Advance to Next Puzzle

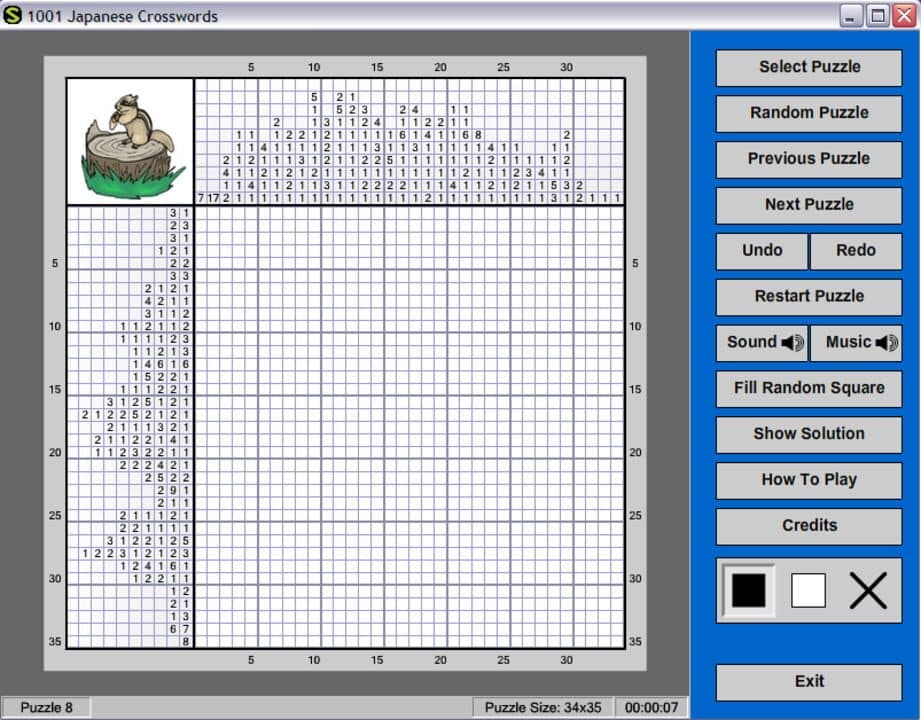809,204
